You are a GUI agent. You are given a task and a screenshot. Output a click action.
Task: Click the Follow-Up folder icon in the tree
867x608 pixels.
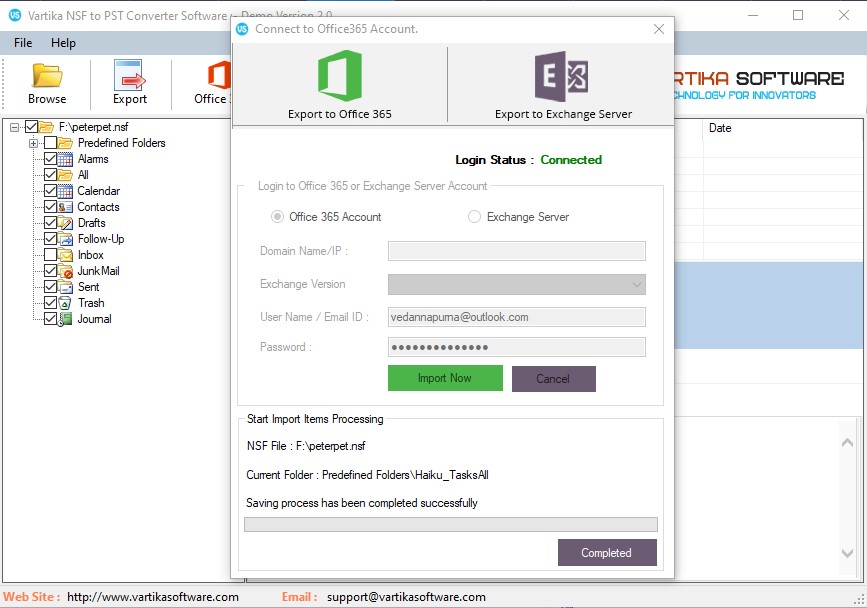click(65, 239)
